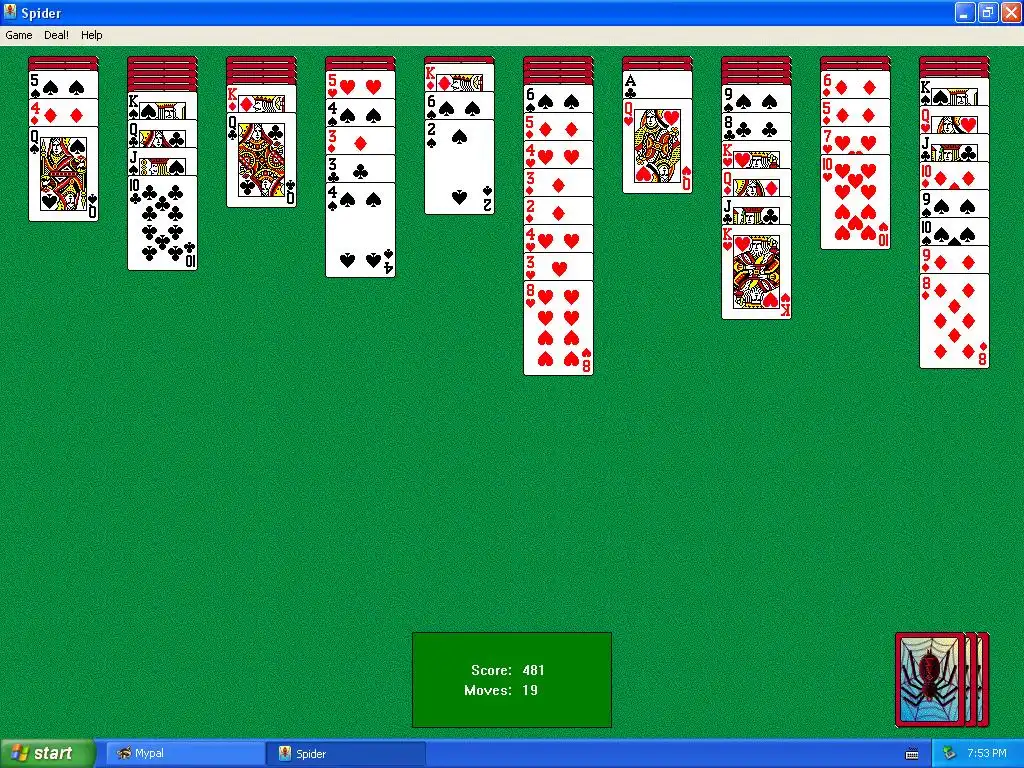
Task: Select the jack of clubs above the 10 of diamonds
Action: pos(954,148)
